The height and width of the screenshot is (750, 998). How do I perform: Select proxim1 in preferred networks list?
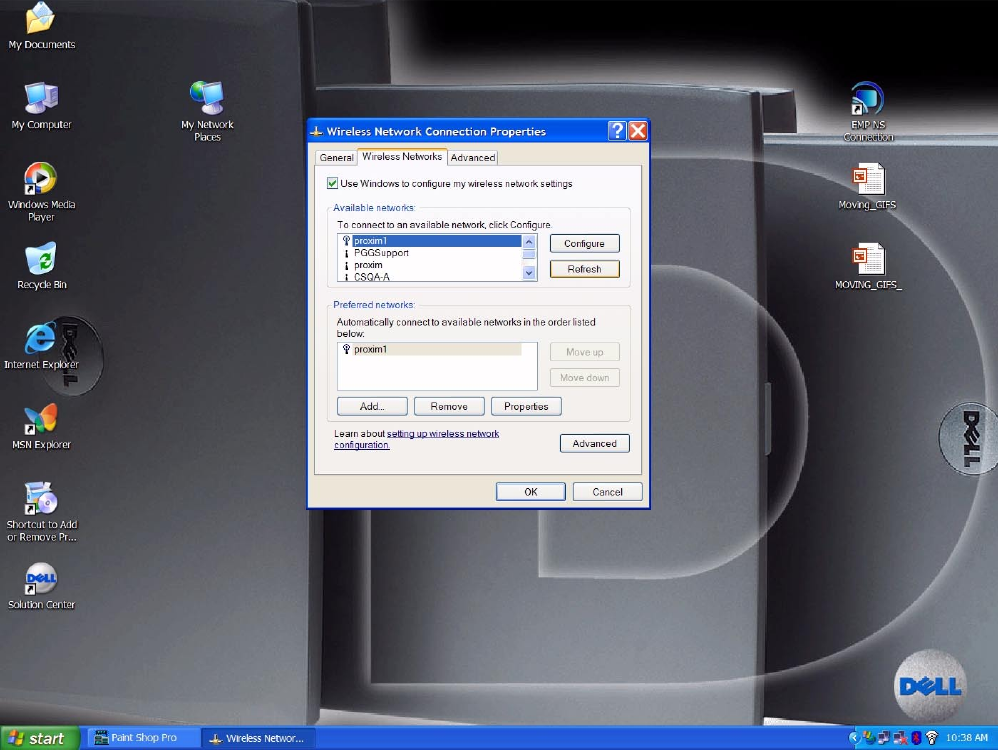(431, 349)
